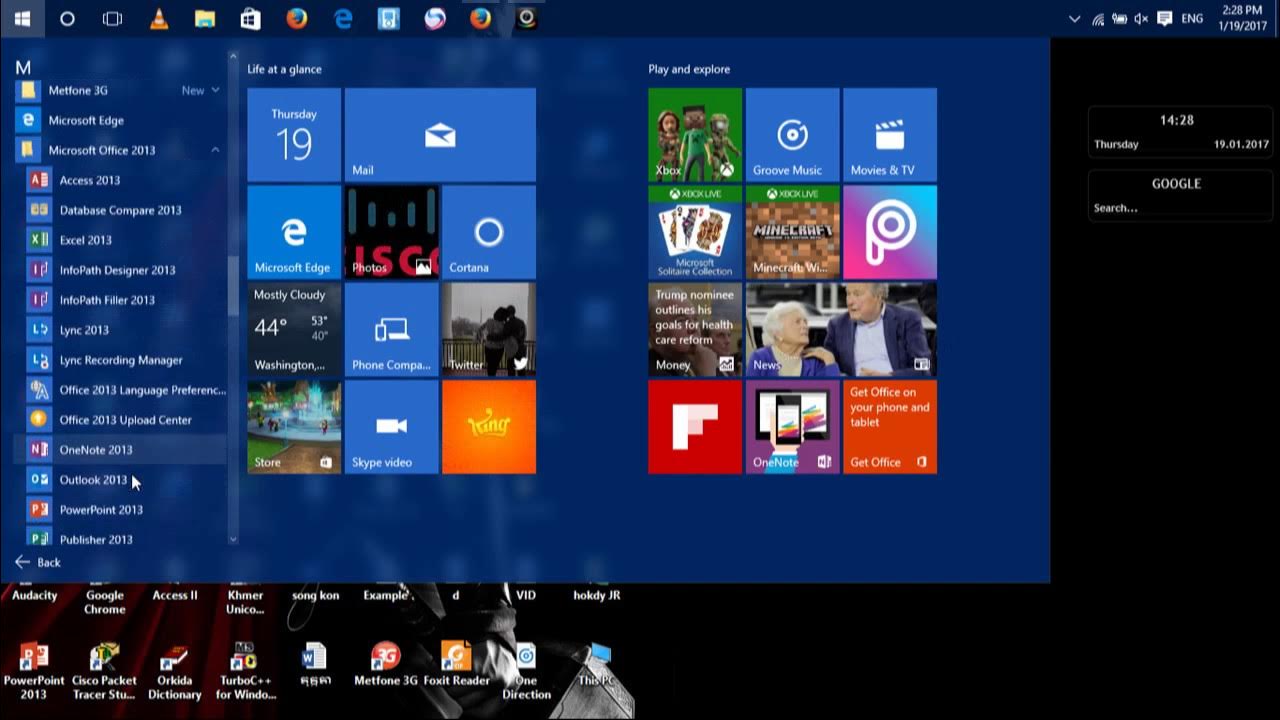Open Access 2013 from the app list
This screenshot has height=720, width=1280.
(120, 180)
